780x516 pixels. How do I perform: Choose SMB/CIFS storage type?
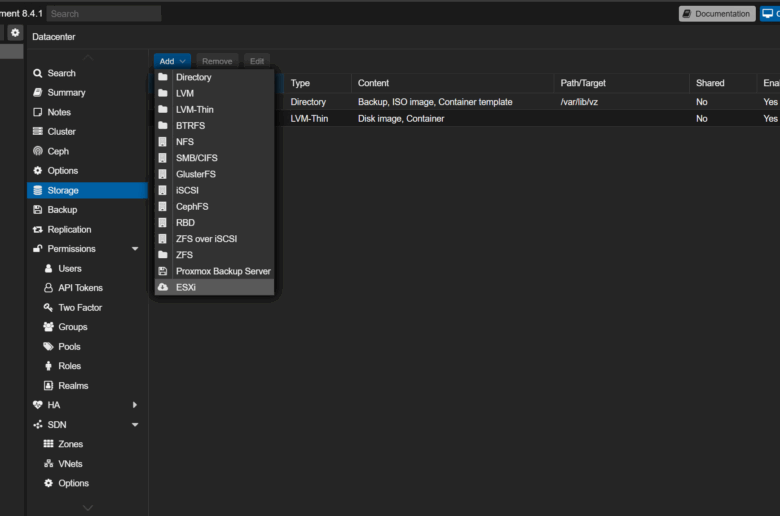(214, 158)
